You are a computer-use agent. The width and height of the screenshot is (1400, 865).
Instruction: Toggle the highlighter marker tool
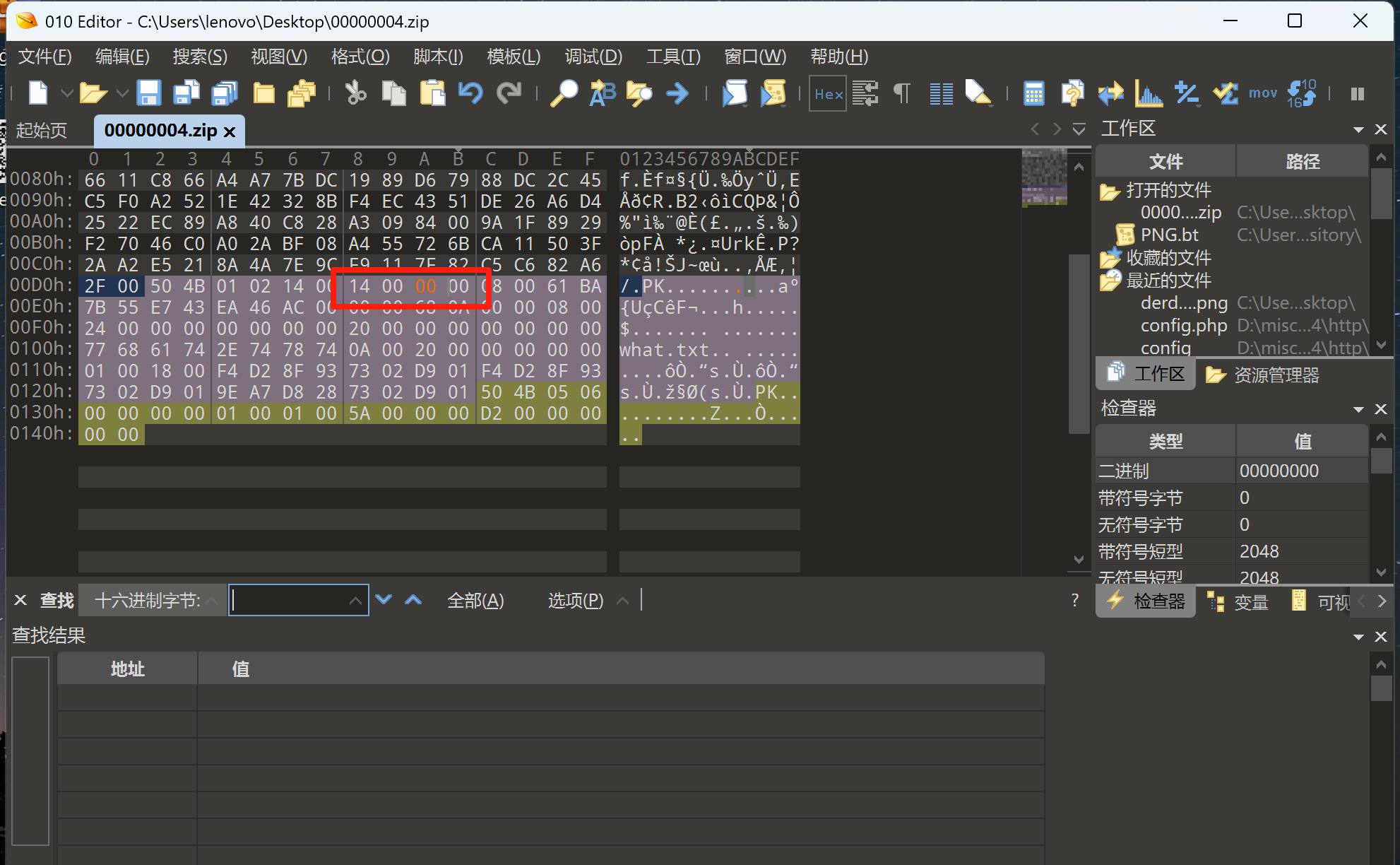point(978,93)
